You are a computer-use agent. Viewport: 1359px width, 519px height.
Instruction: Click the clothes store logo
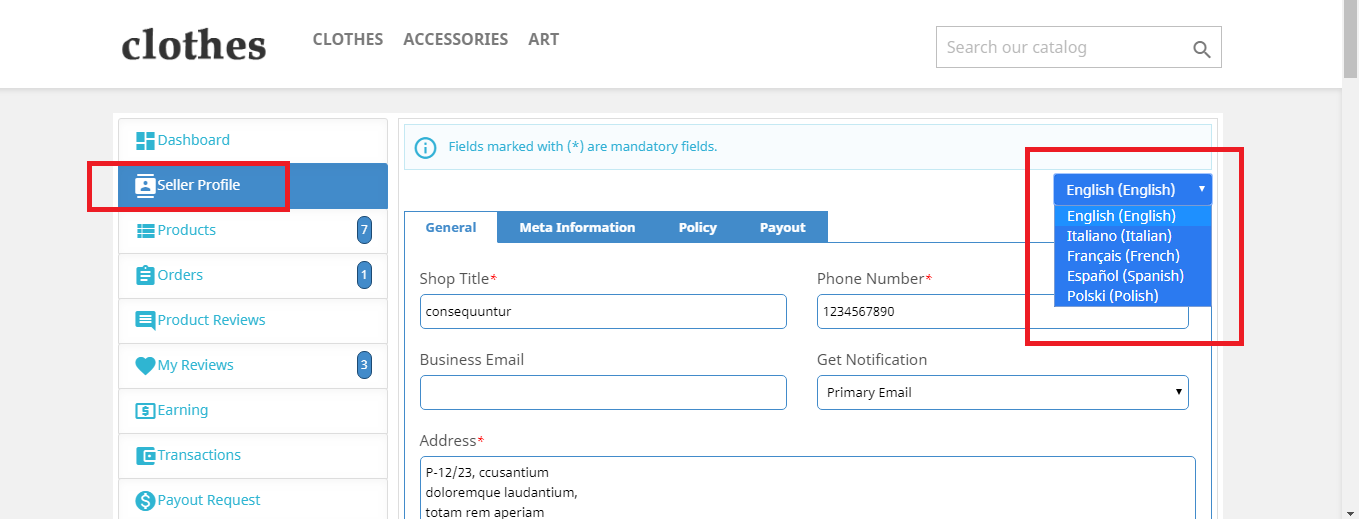tap(194, 45)
